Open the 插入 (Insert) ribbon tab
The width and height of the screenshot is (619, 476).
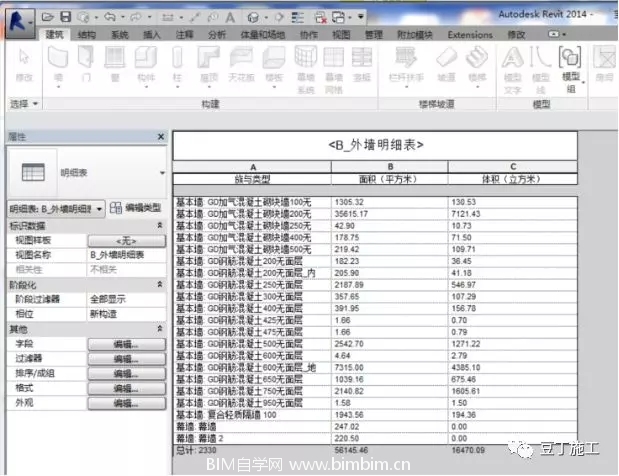152,35
